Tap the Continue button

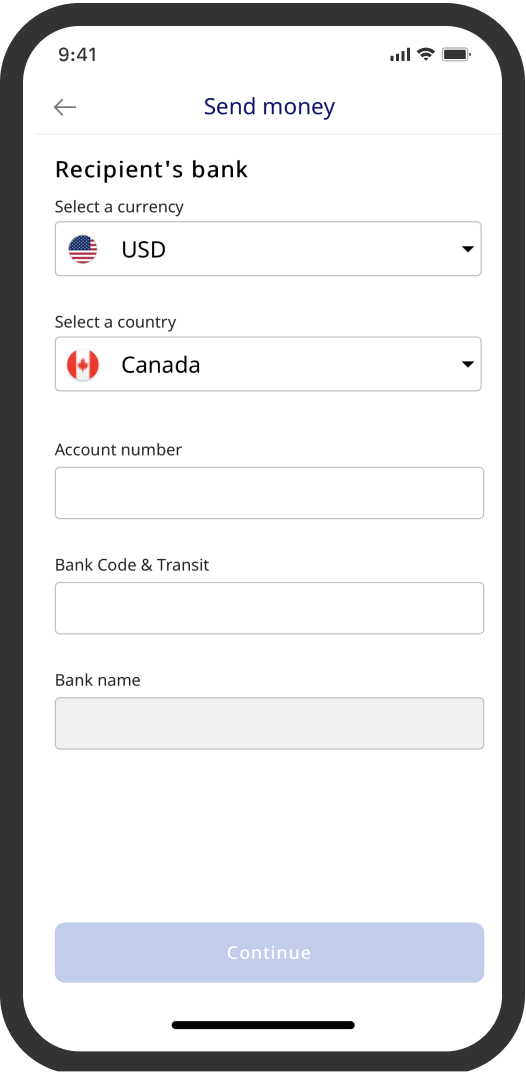point(269,952)
